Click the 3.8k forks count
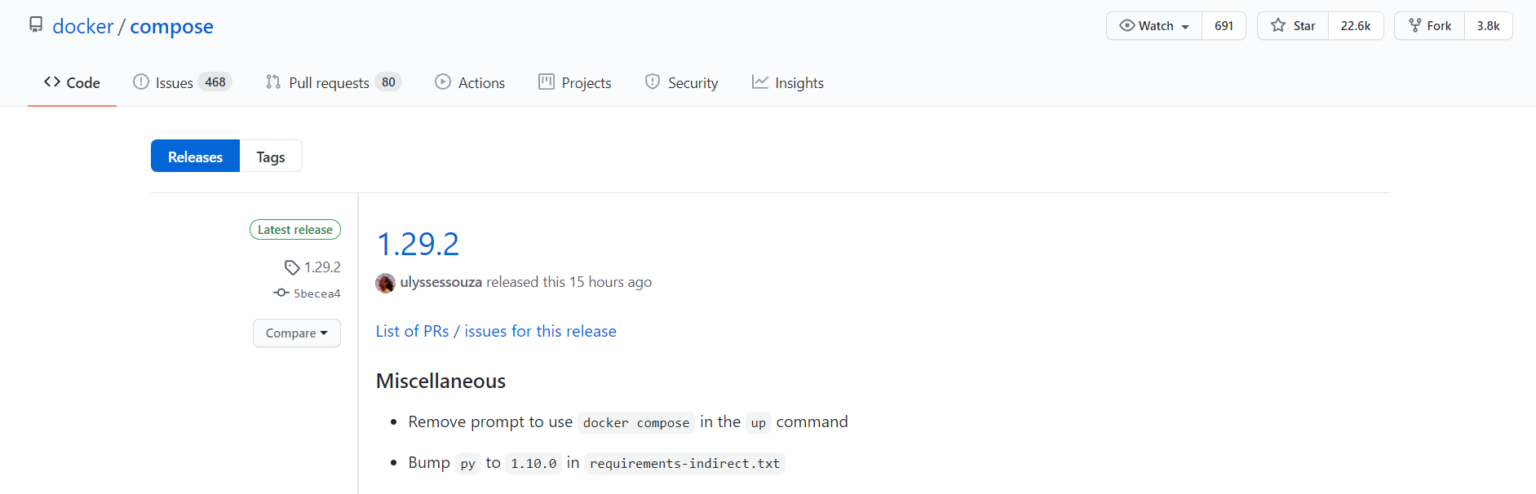The height and width of the screenshot is (494, 1536). pos(1489,26)
